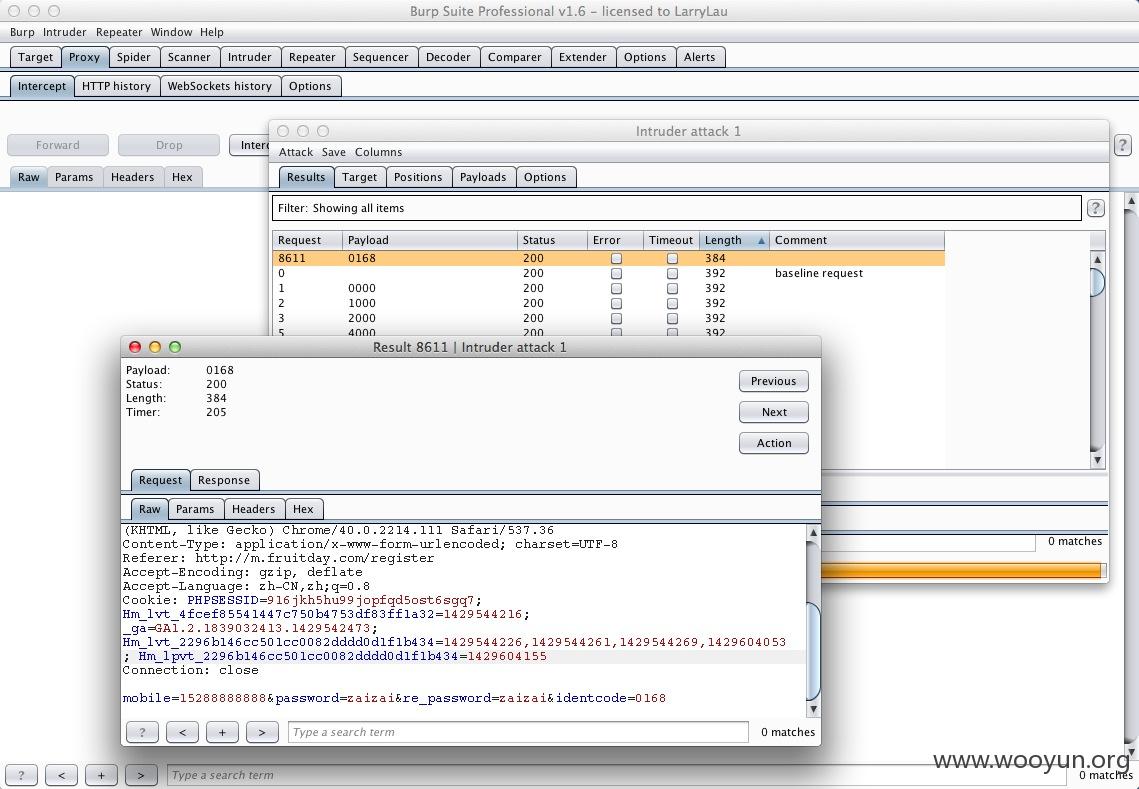
Task: Toggle Timeout checkbox for payload 1000 row
Action: (672, 304)
